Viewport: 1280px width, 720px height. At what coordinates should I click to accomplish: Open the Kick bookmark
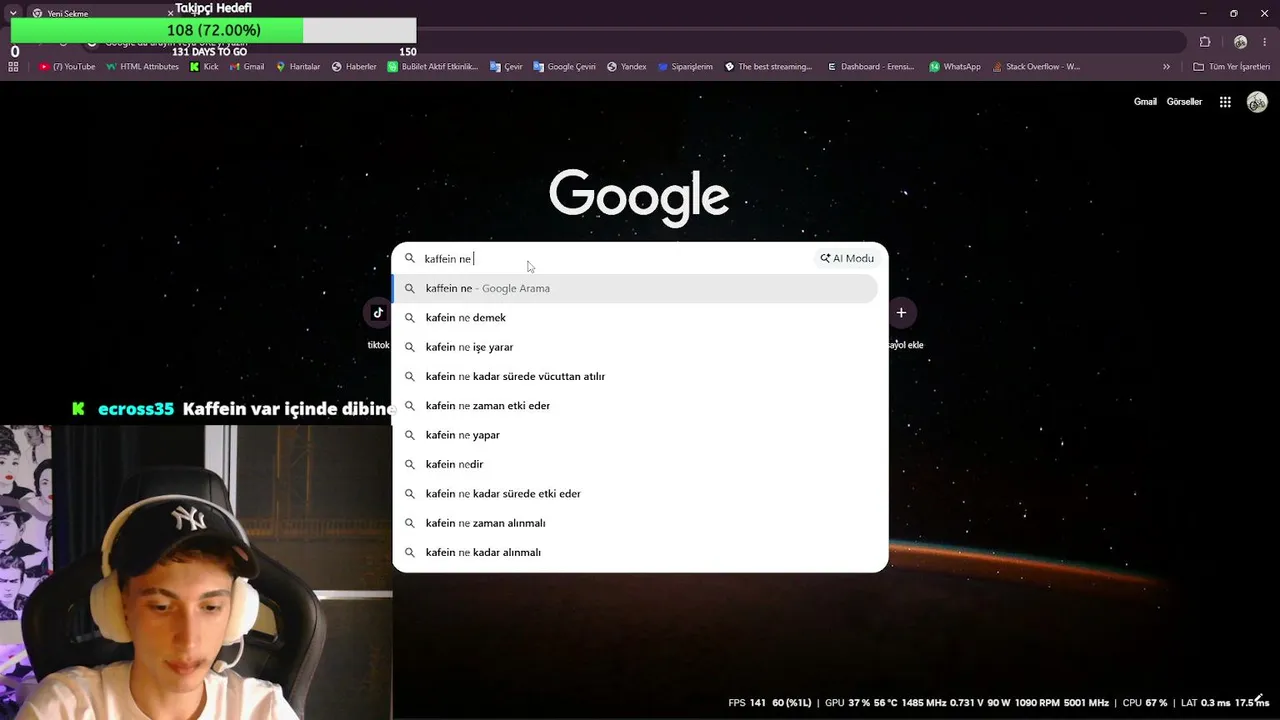[204, 67]
